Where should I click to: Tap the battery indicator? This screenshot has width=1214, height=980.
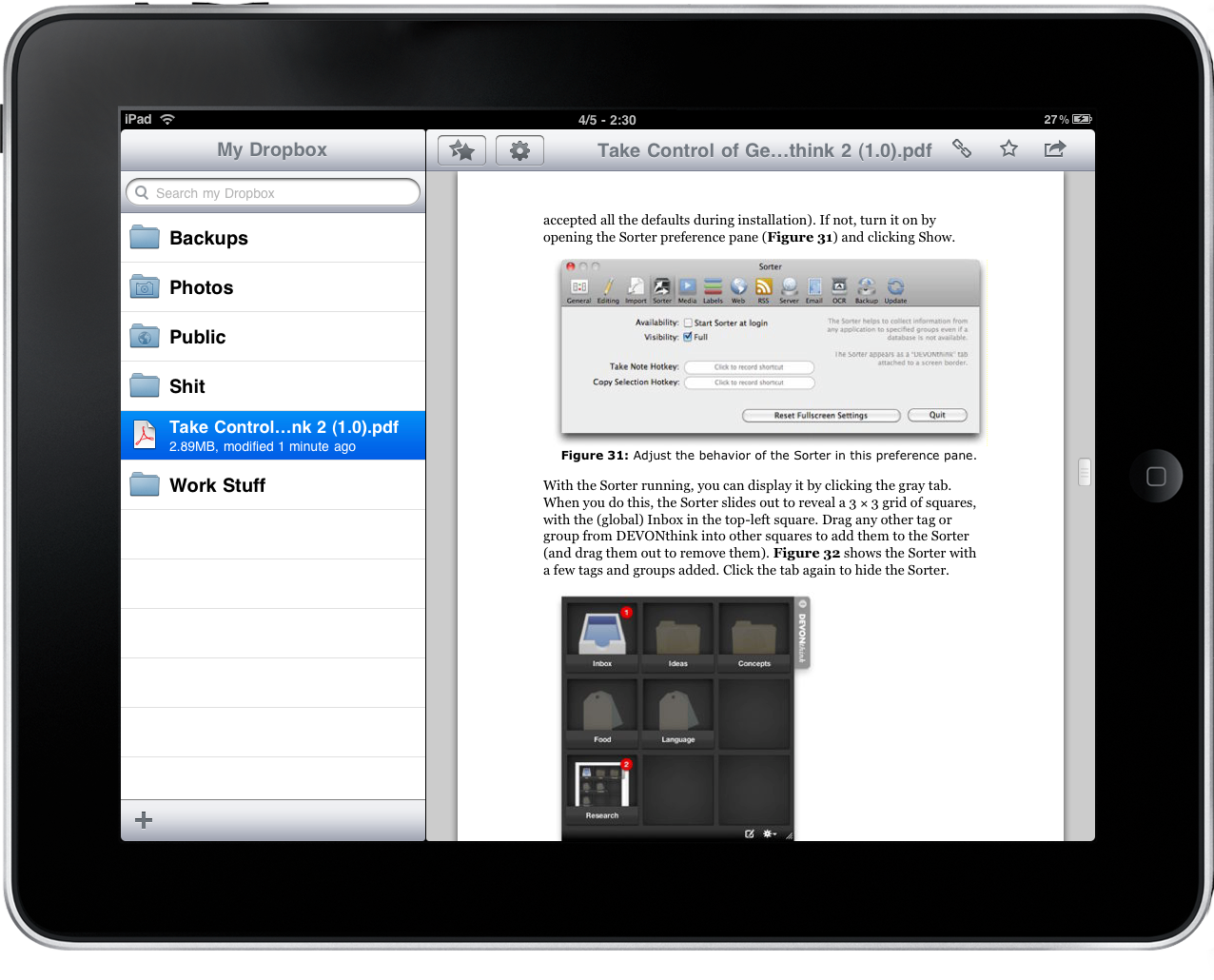[1082, 119]
